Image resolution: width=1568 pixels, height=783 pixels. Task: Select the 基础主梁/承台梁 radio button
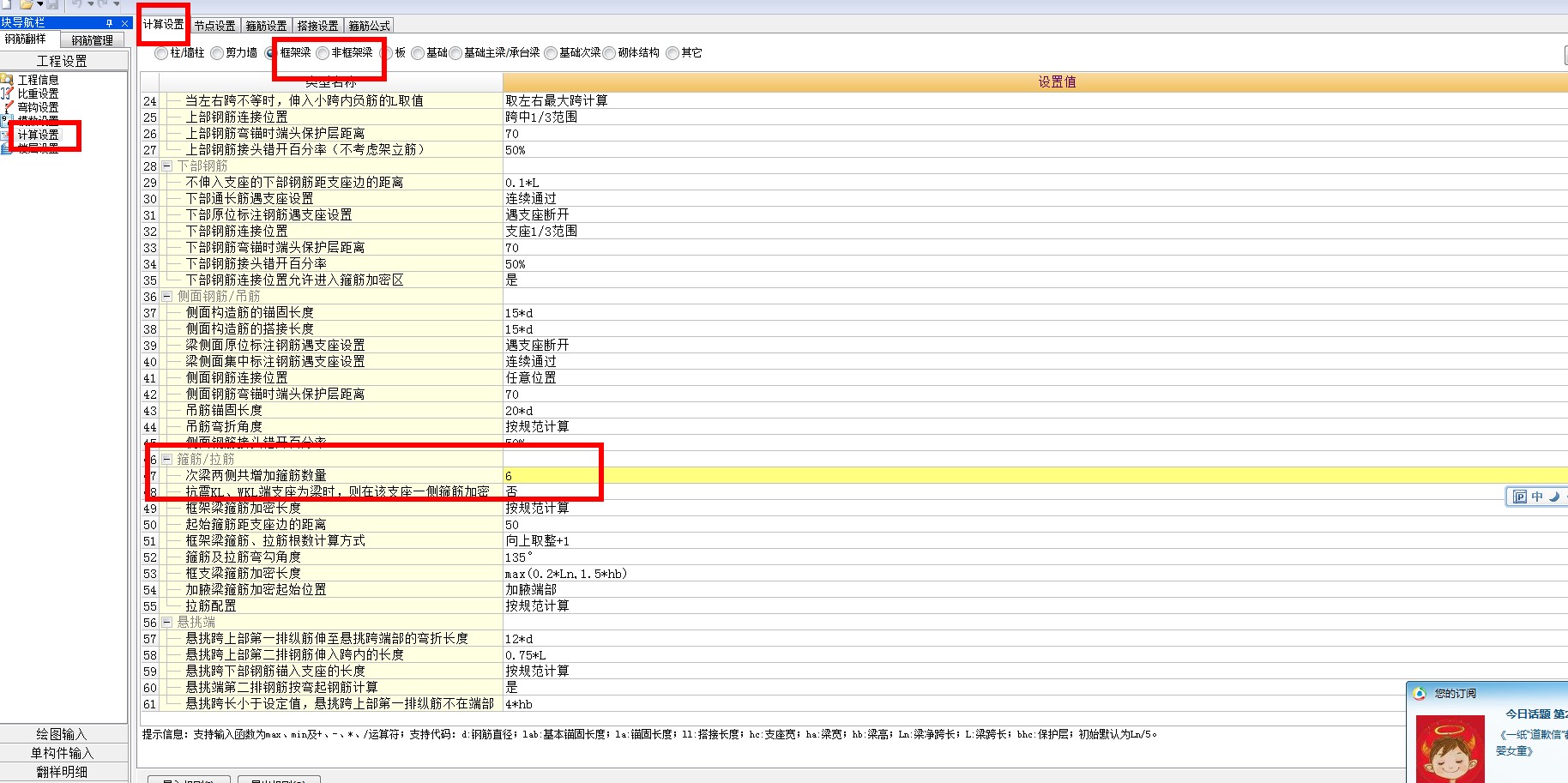point(455,53)
